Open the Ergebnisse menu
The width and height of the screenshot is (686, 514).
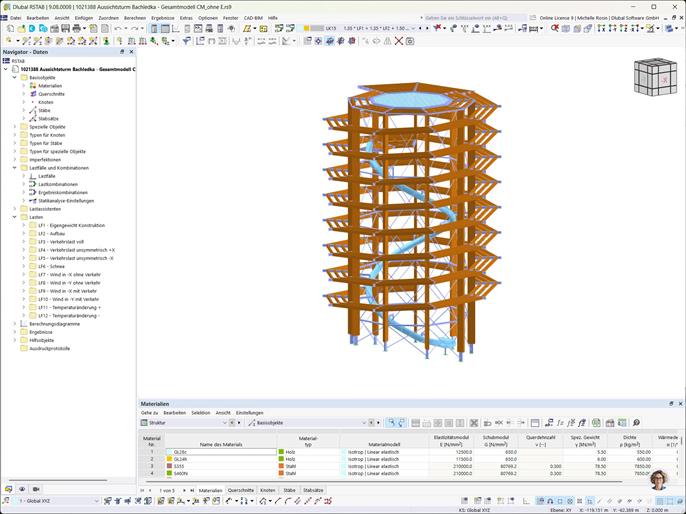163,18
